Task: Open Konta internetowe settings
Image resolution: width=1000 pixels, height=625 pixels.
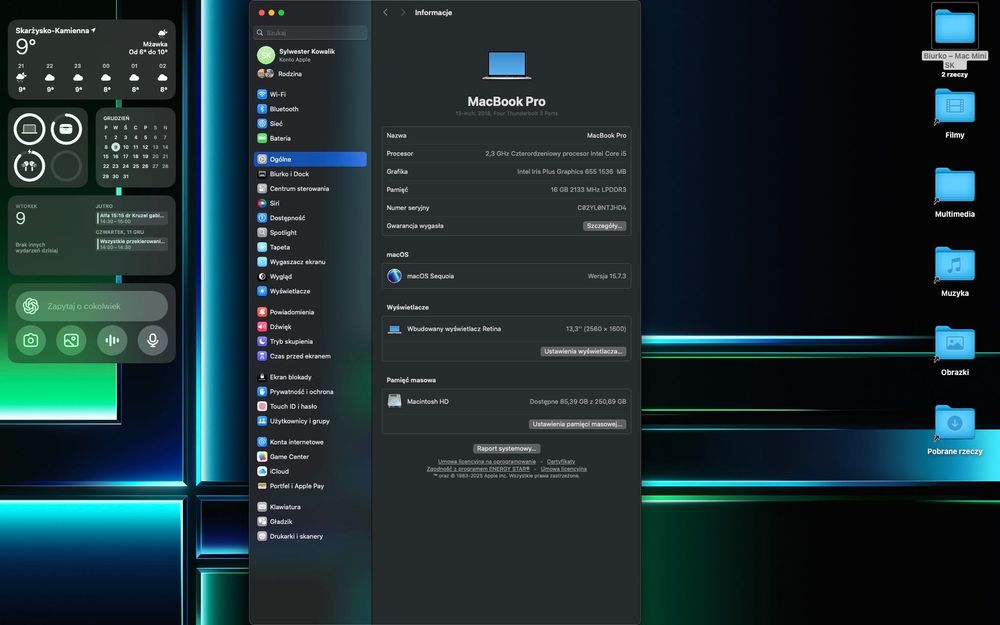Action: pyautogui.click(x=310, y=443)
